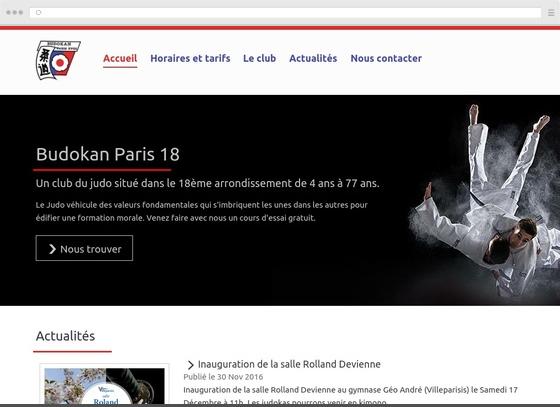Screen dimensions: 560x407
Task: Open the Inauguration de la salle Rolland Devienne article
Action: point(289,364)
